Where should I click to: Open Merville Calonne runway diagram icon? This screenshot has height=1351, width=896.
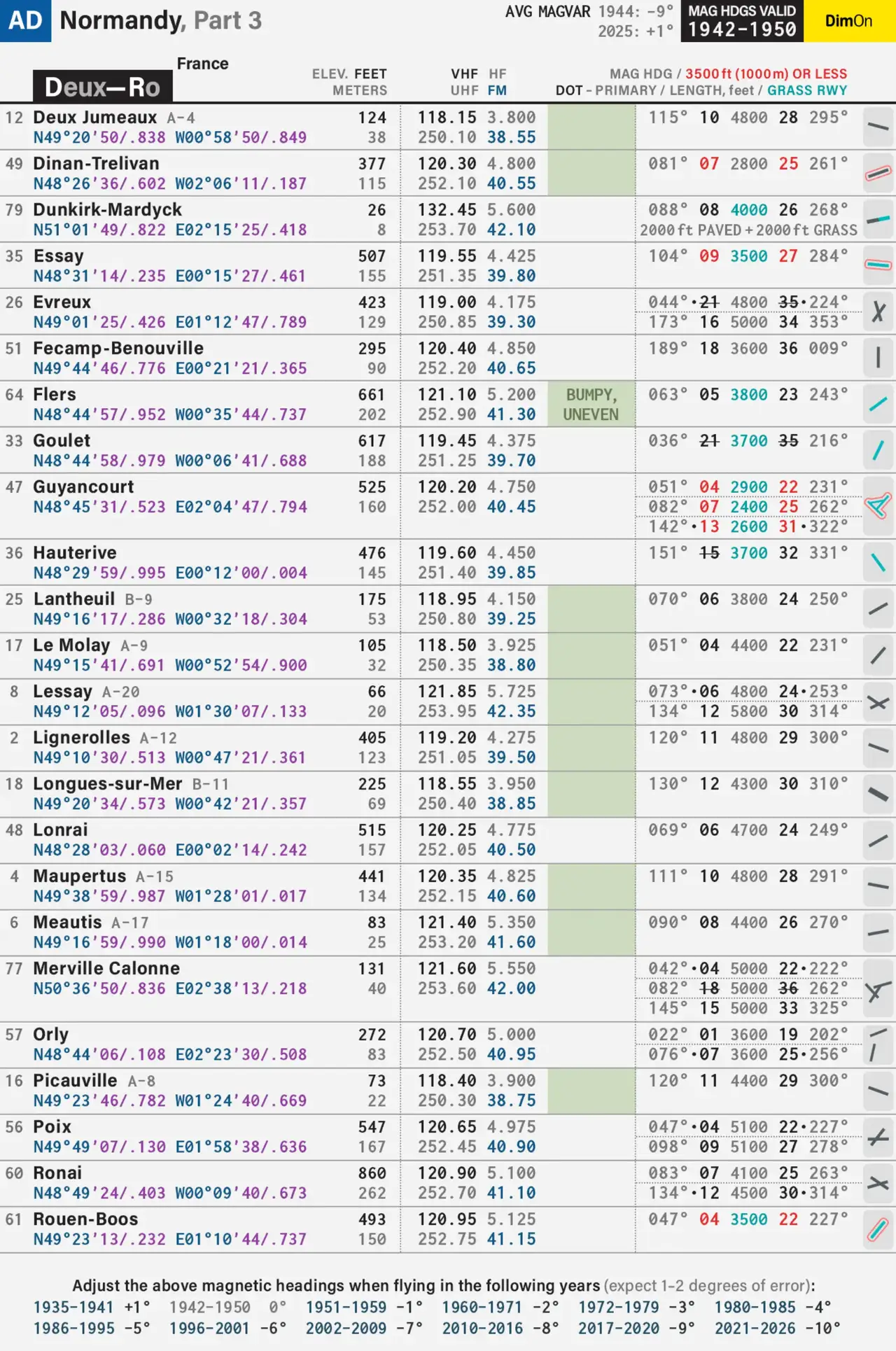click(878, 990)
